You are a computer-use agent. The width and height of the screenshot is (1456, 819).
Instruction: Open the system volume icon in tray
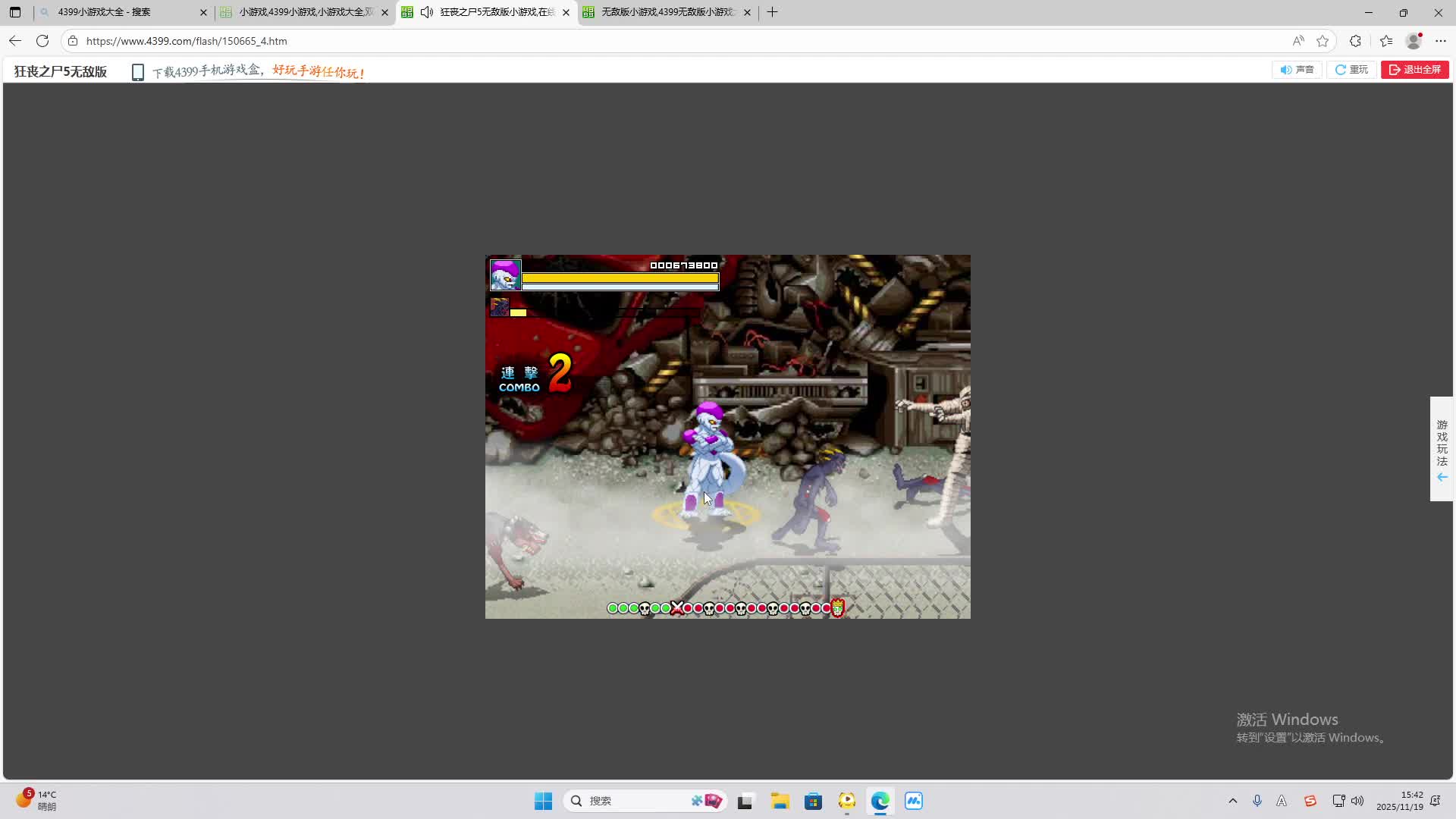pos(1357,801)
